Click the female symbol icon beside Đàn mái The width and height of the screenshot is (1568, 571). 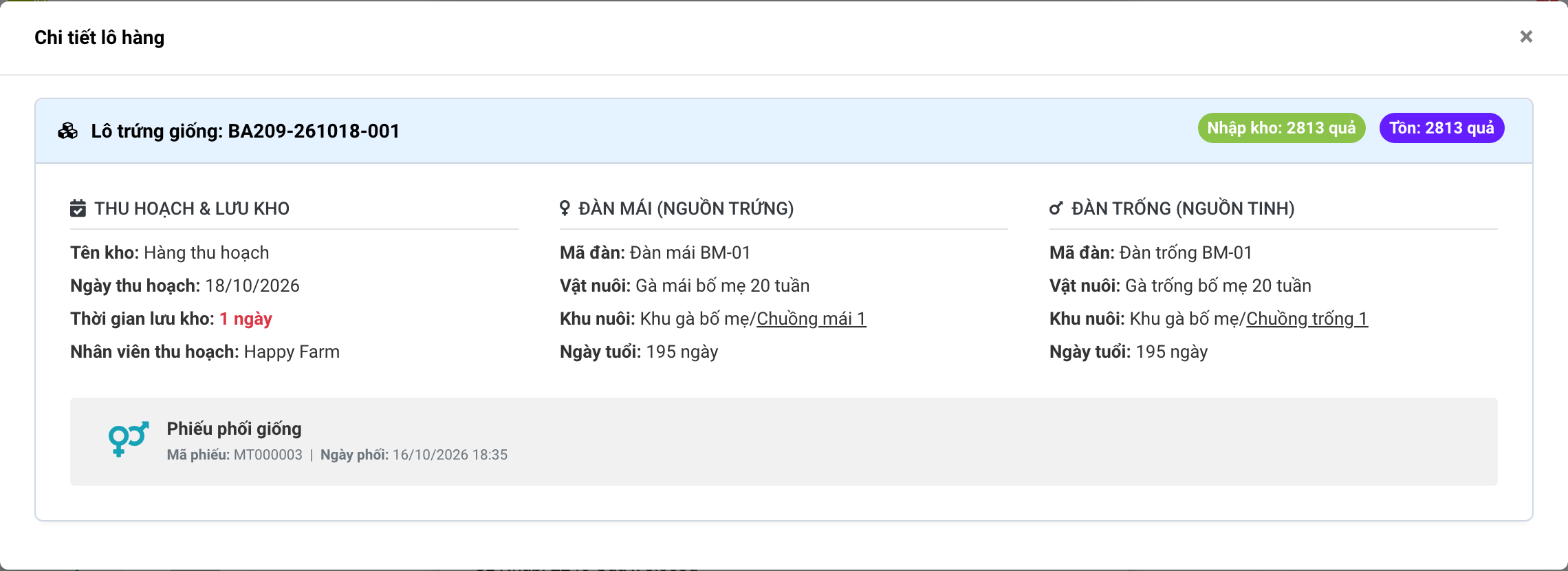tap(565, 208)
